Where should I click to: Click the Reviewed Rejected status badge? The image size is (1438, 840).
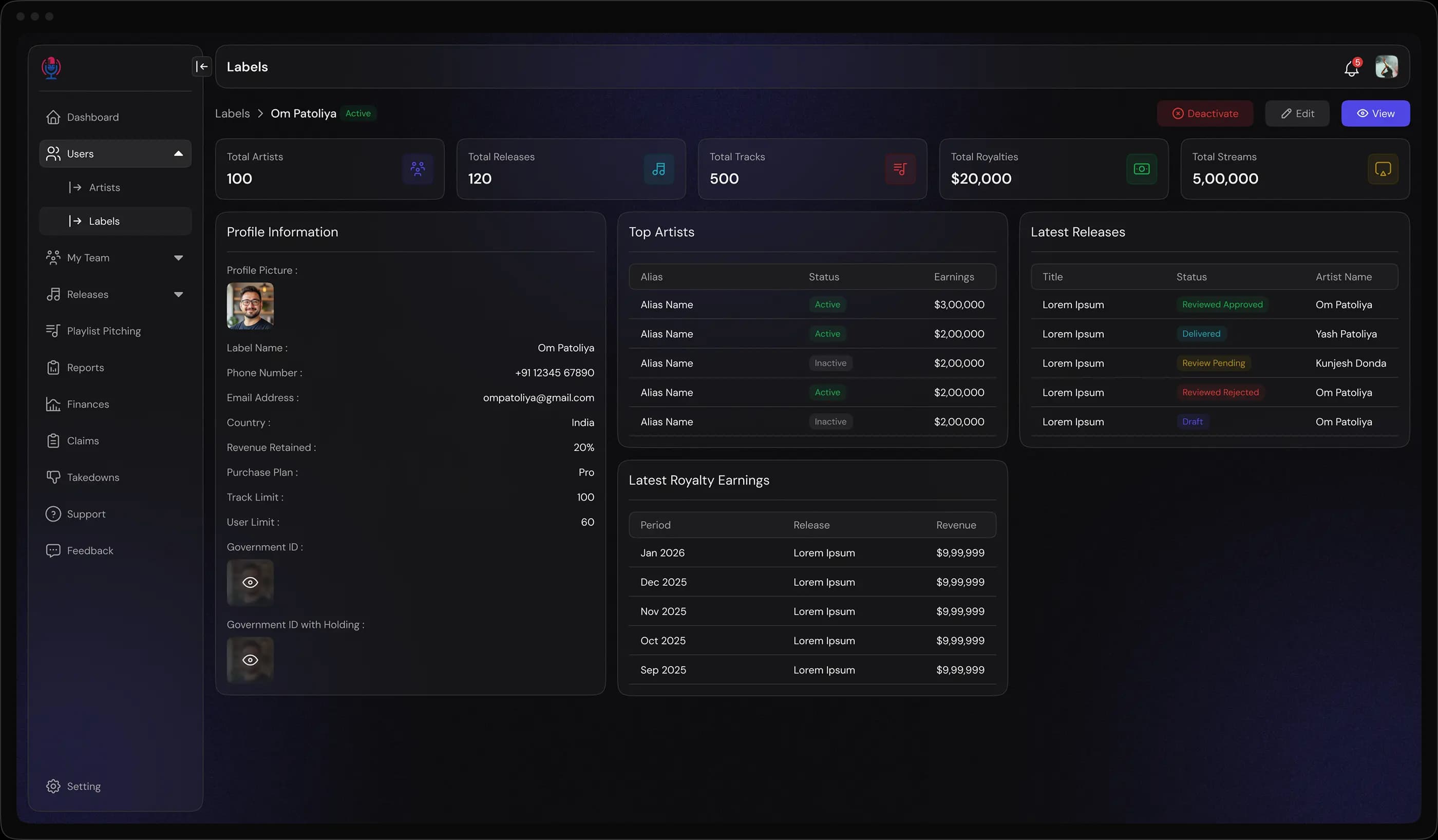1221,393
